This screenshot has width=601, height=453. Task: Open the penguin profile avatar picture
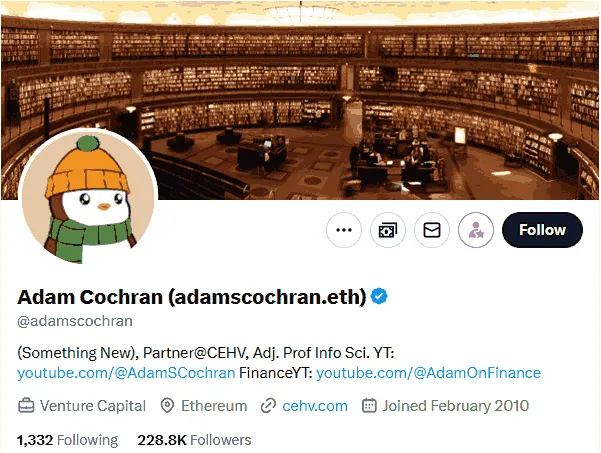point(89,197)
